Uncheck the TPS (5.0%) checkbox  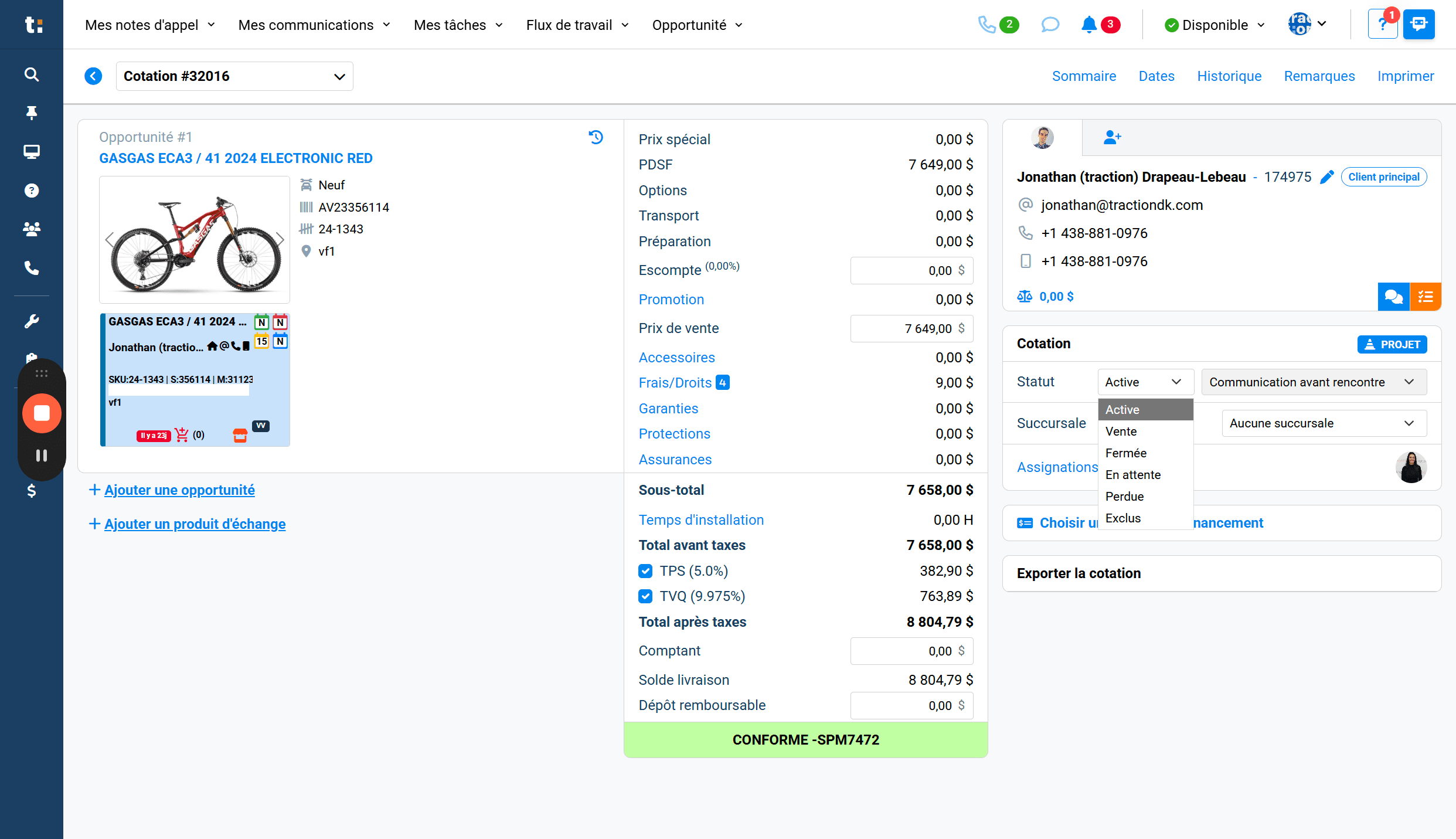pos(645,571)
